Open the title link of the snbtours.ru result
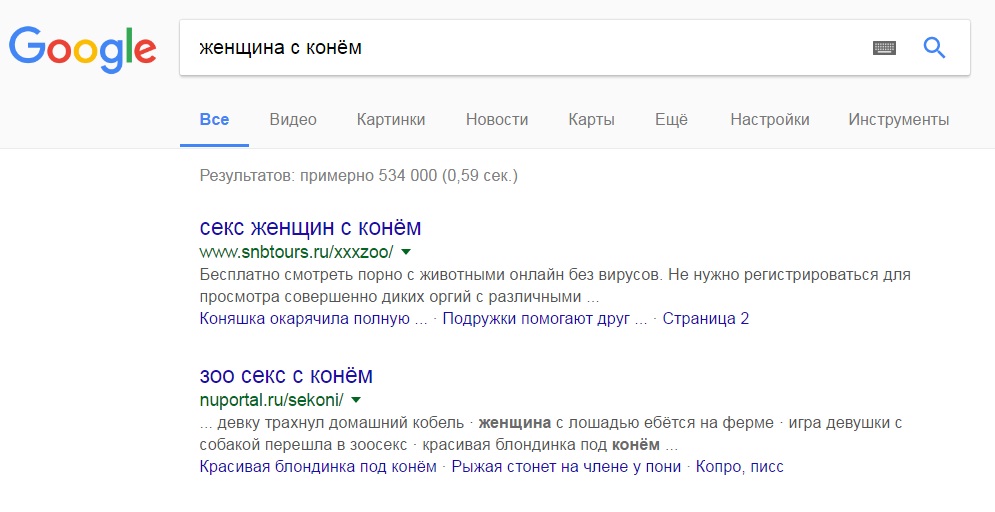The height and width of the screenshot is (512, 995). (x=310, y=227)
